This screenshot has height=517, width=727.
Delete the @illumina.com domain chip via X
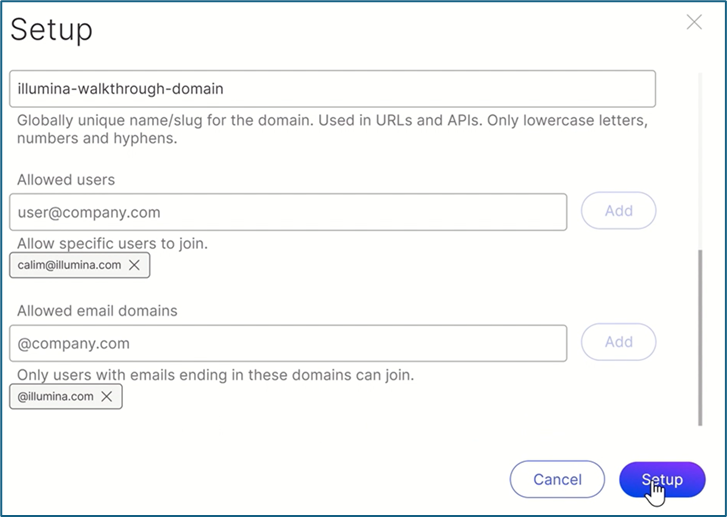tap(107, 397)
